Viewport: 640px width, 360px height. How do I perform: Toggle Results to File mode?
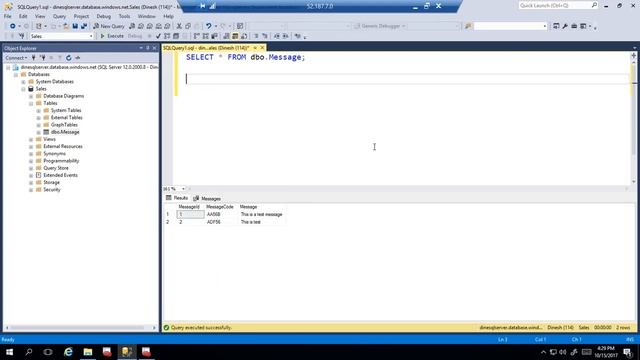point(244,36)
